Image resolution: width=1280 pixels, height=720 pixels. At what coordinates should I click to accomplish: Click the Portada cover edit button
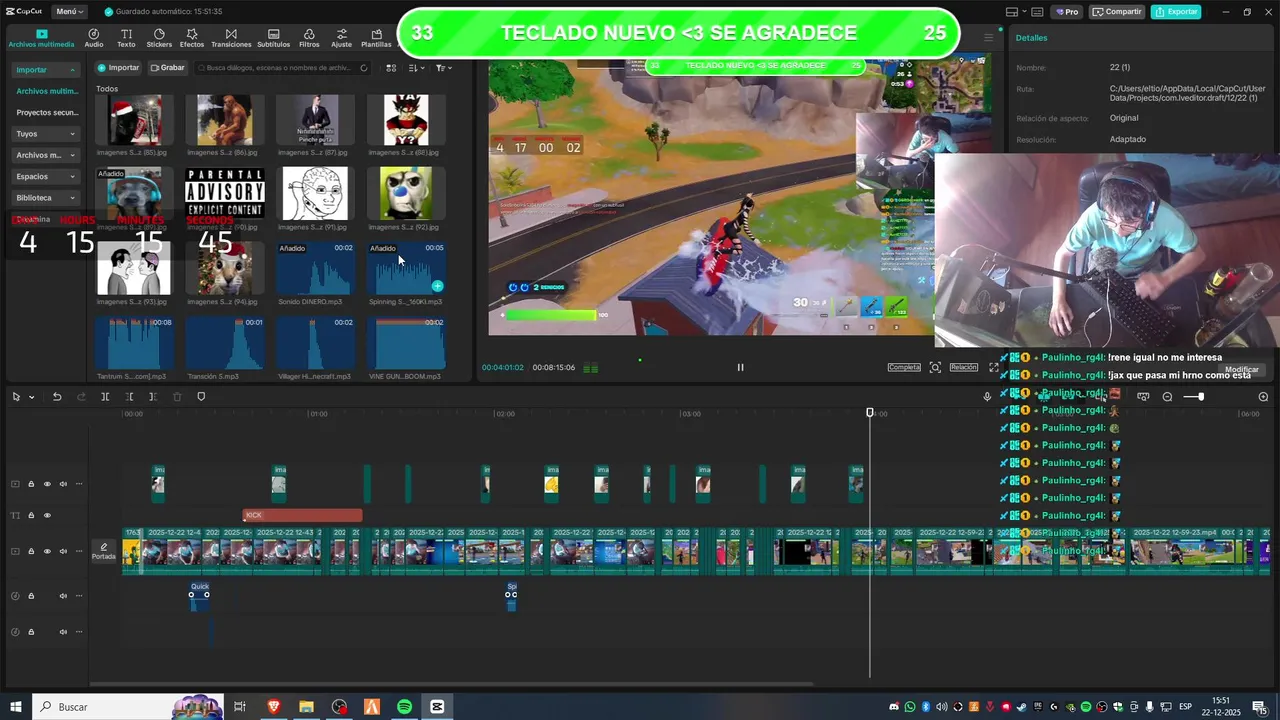click(104, 552)
